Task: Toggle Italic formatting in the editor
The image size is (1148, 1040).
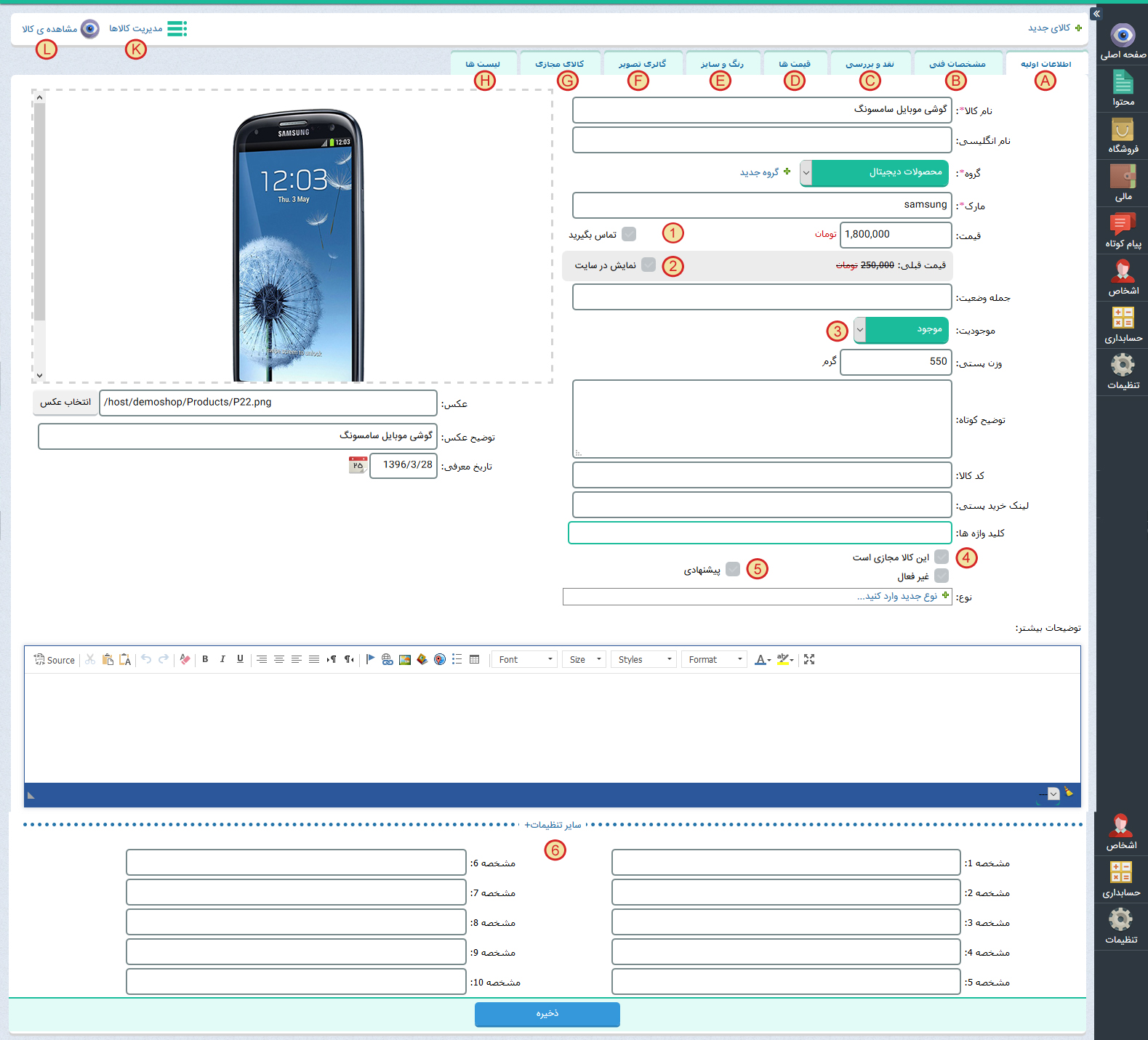Action: tap(222, 659)
